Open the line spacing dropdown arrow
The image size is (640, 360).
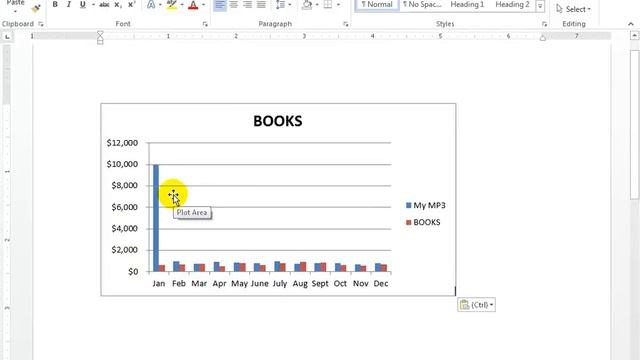(x=290, y=5)
